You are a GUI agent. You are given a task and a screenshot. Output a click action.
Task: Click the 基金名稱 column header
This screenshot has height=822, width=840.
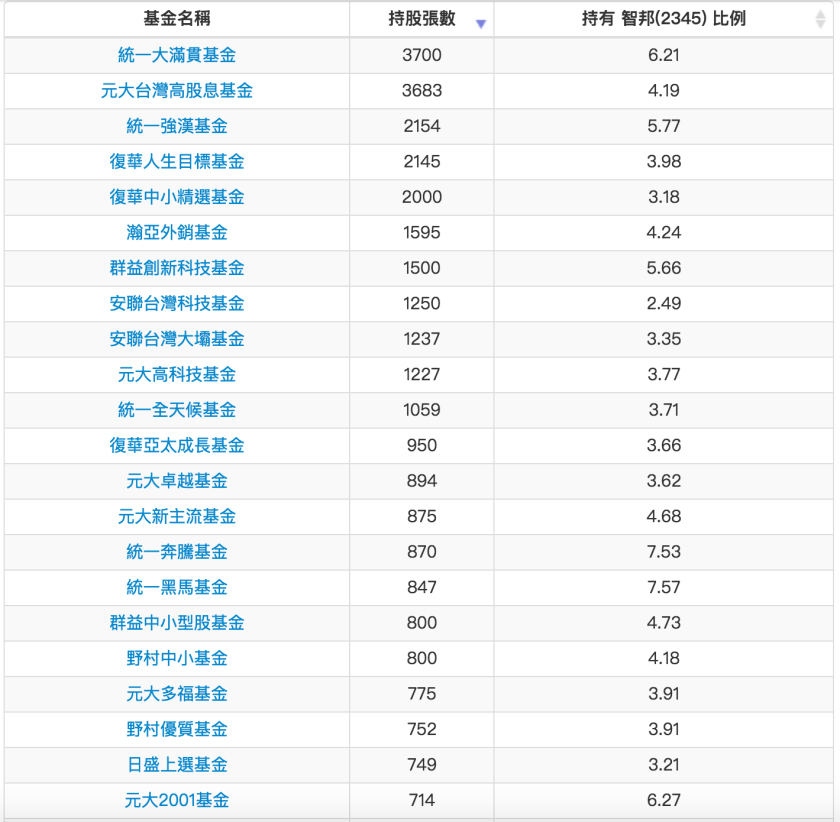[176, 20]
